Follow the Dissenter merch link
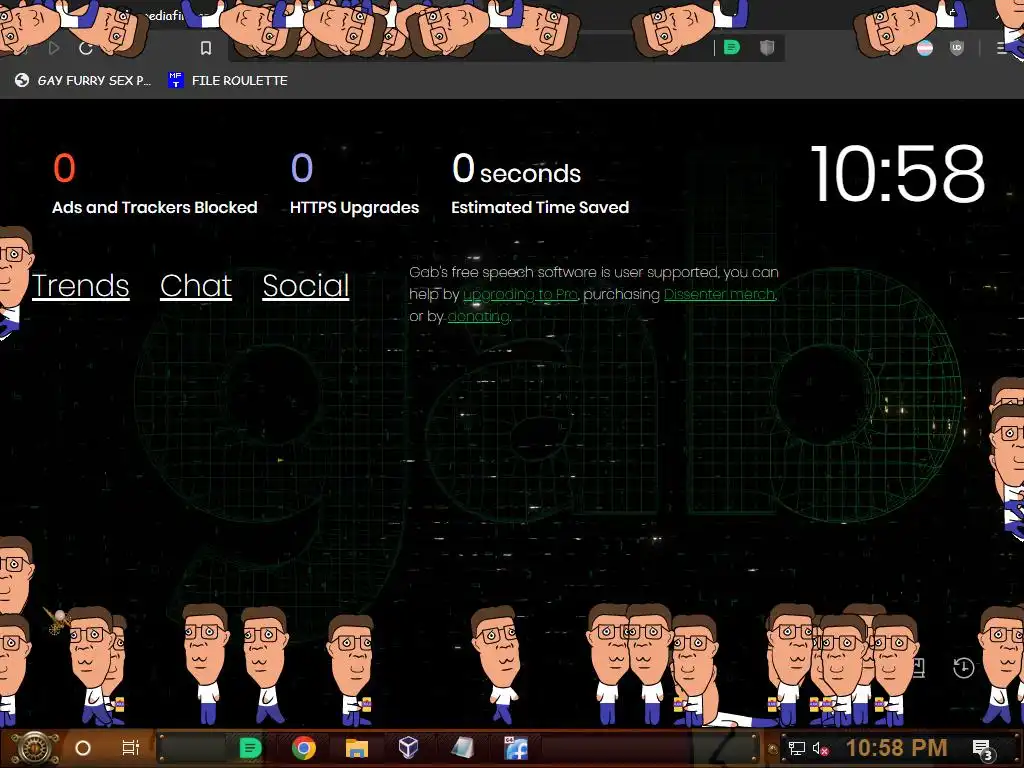The width and height of the screenshot is (1024, 768). click(x=720, y=295)
